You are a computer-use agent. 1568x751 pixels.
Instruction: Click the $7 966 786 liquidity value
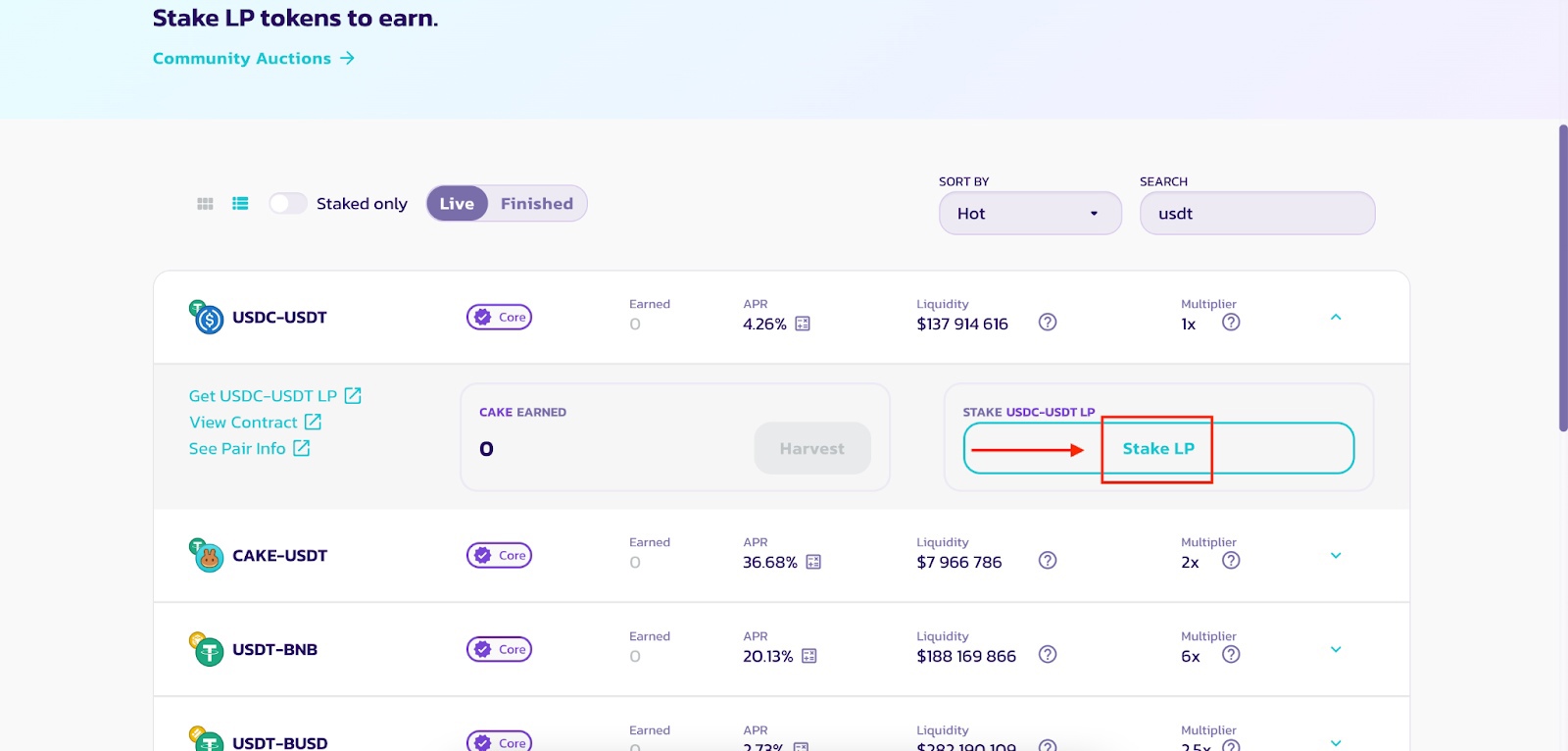coord(959,563)
